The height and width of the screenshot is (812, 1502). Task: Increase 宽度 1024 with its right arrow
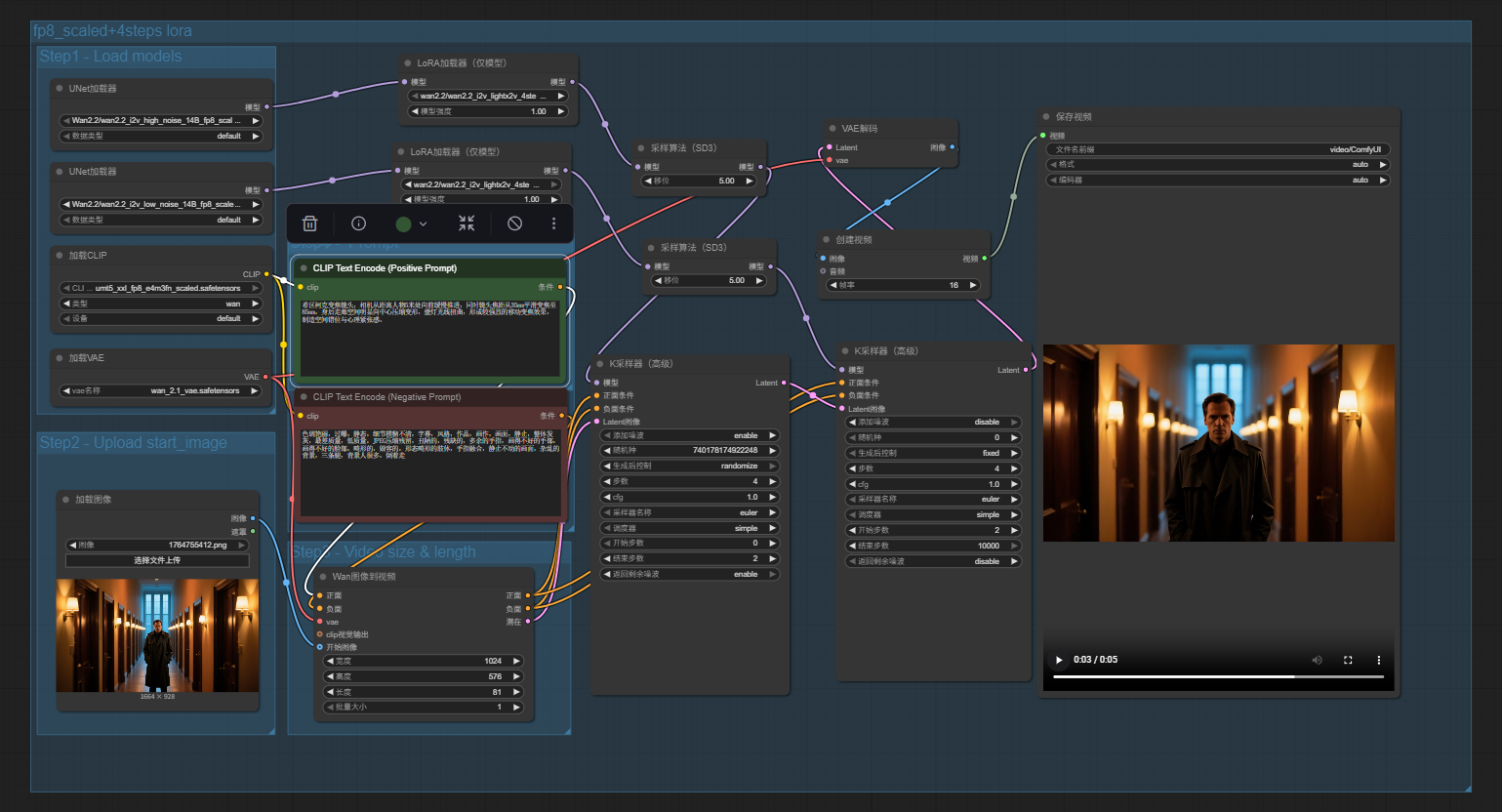[516, 661]
